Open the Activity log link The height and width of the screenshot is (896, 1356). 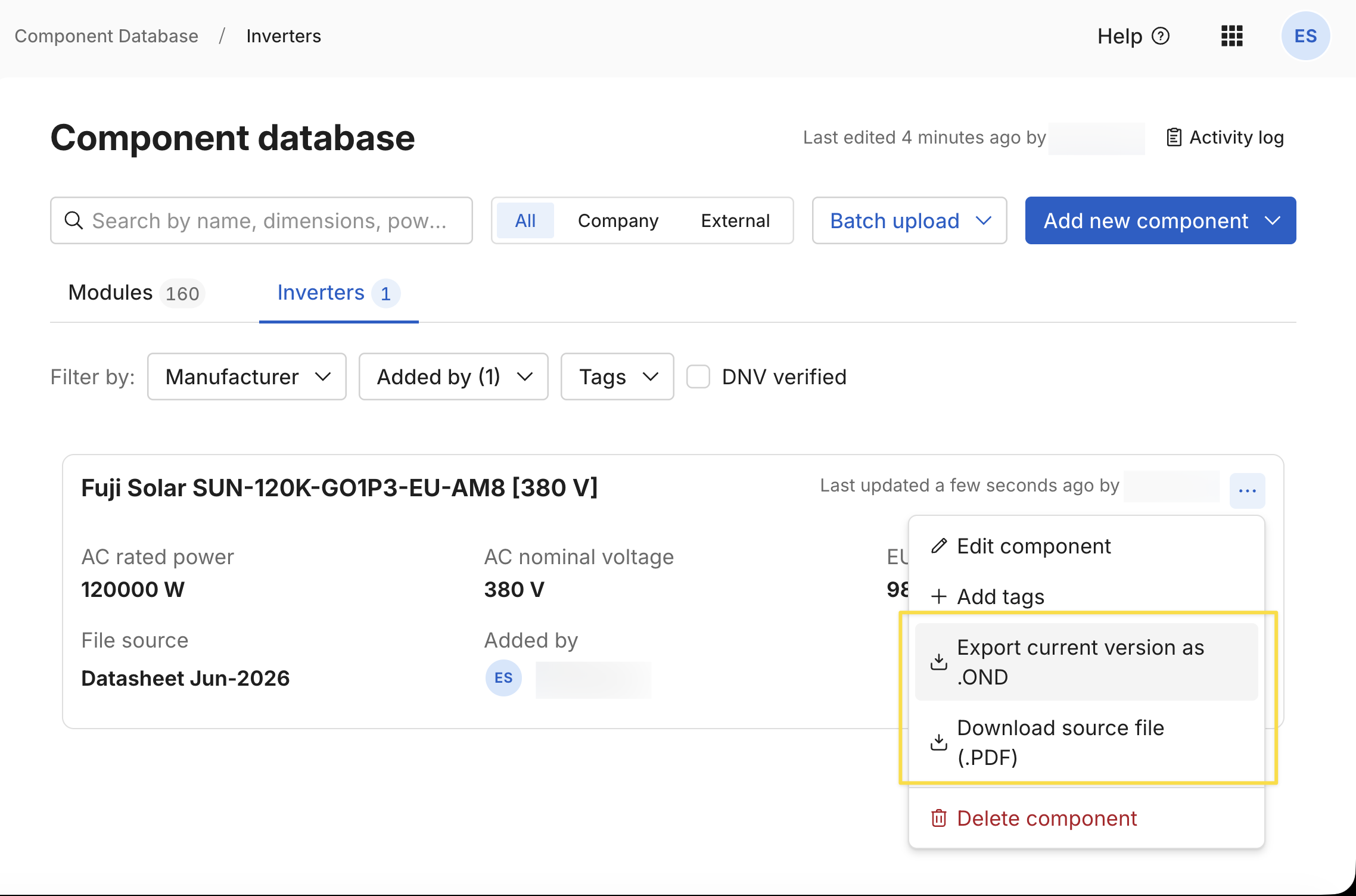(1225, 138)
